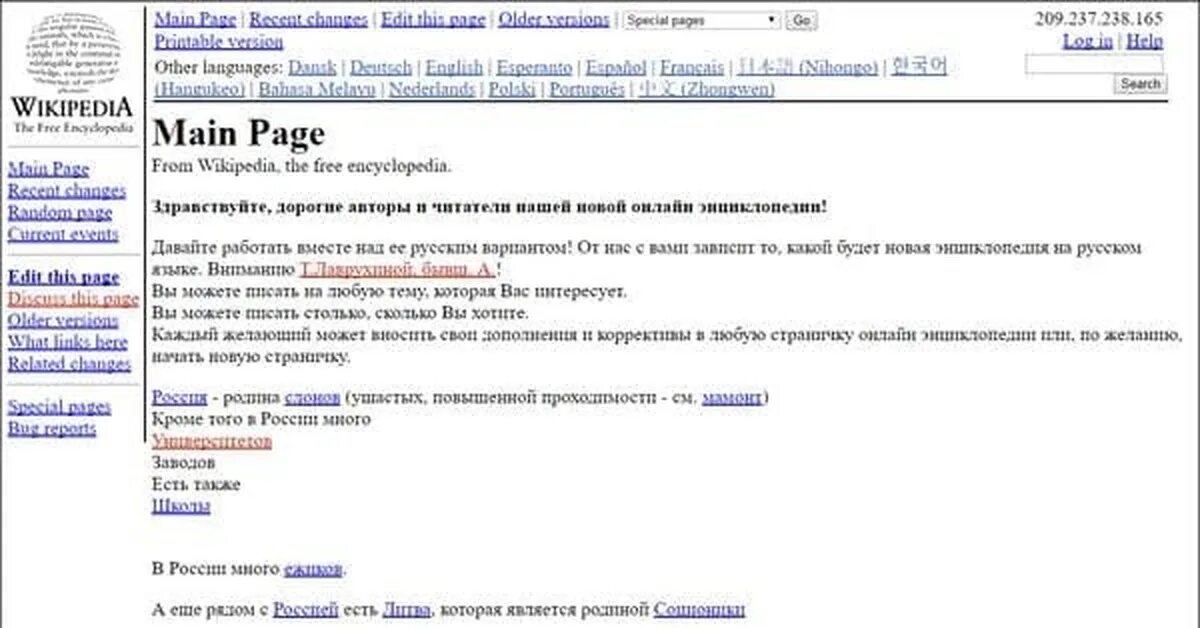Switch language to Nihongo

pyautogui.click(x=808, y=68)
